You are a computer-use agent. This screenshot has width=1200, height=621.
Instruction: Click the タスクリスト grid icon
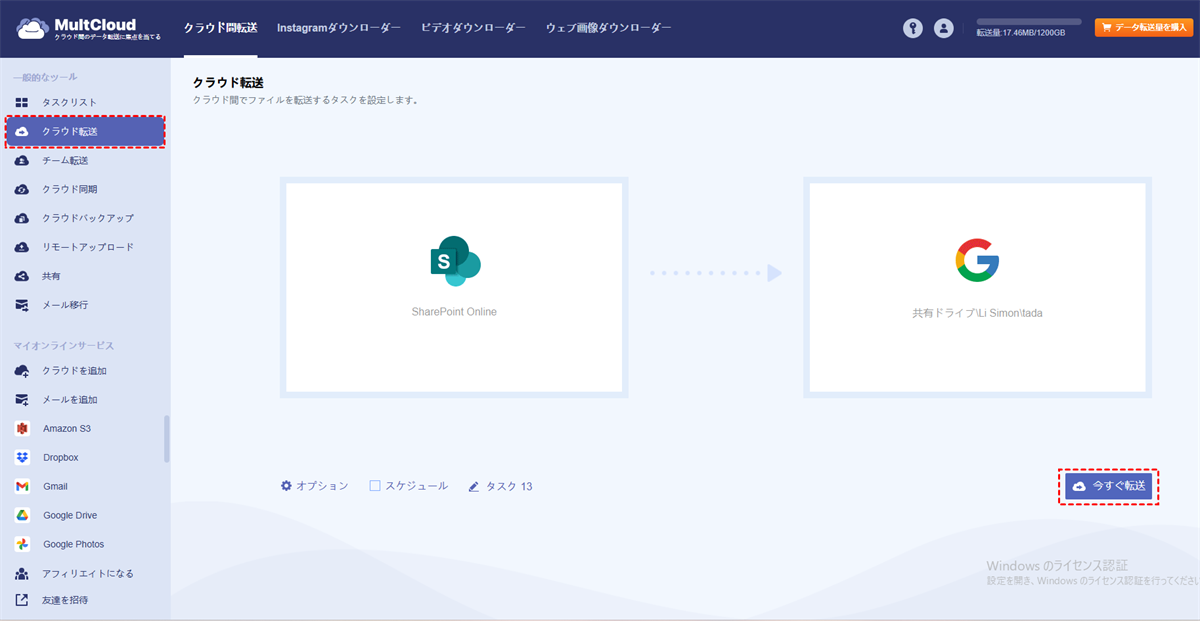(22, 103)
